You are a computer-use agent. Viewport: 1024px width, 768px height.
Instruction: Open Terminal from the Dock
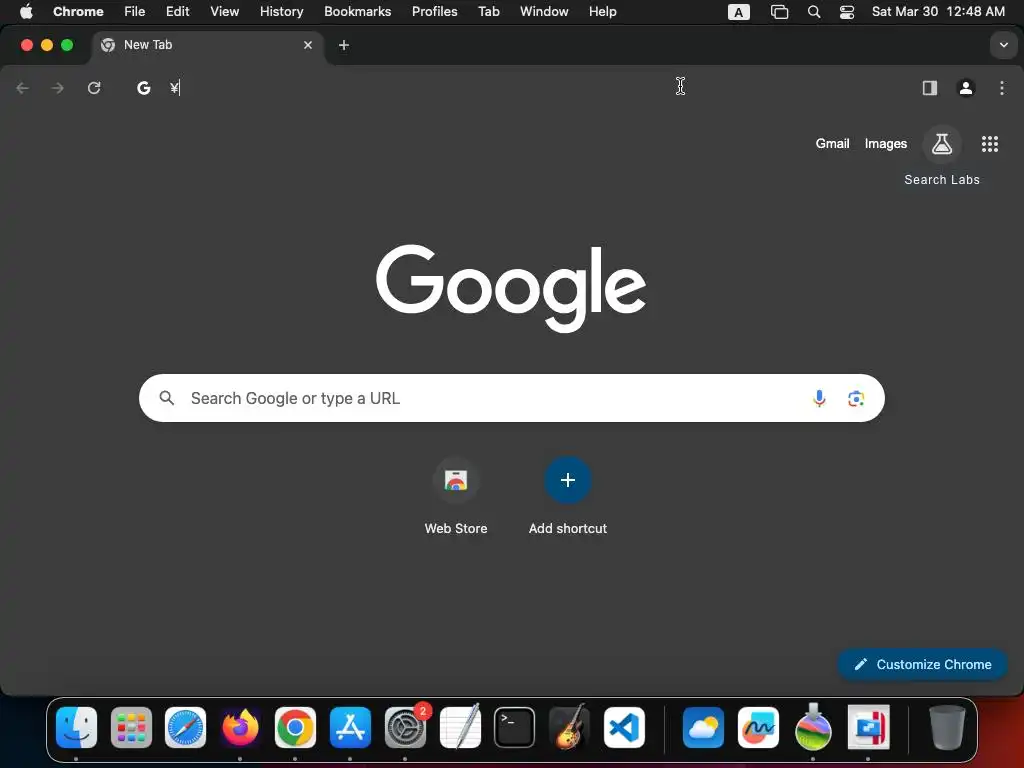[515, 728]
